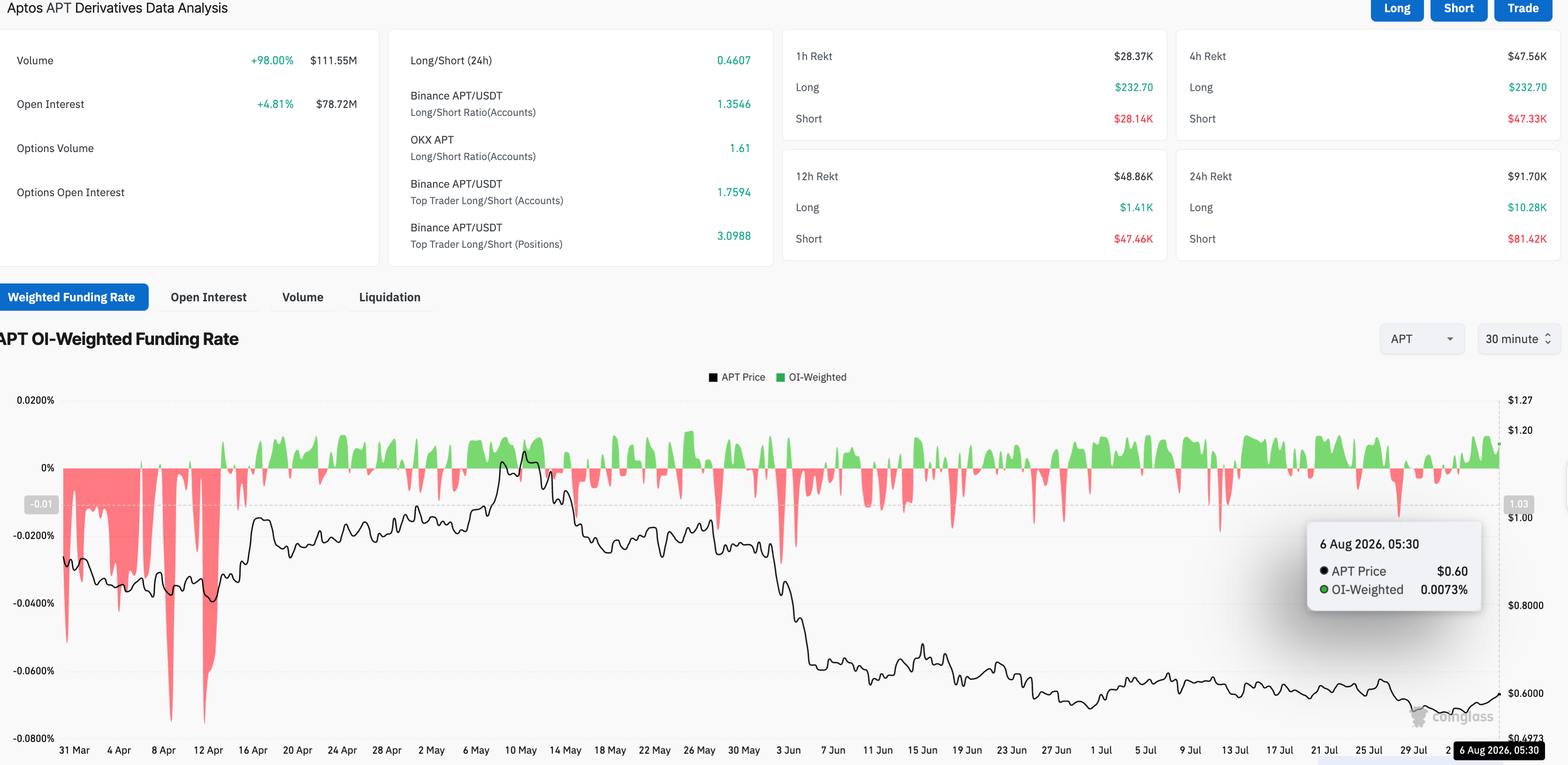Click the blue Long button

[x=1396, y=8]
